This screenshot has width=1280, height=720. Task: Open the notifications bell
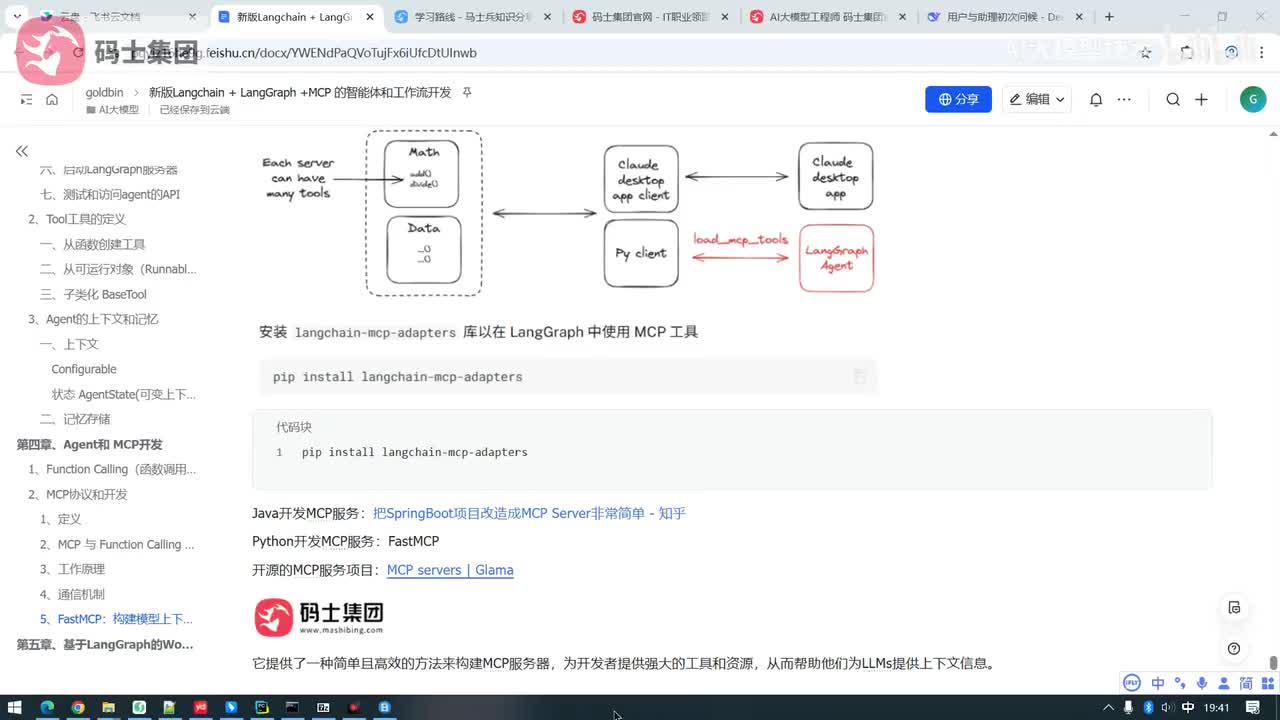[x=1096, y=99]
